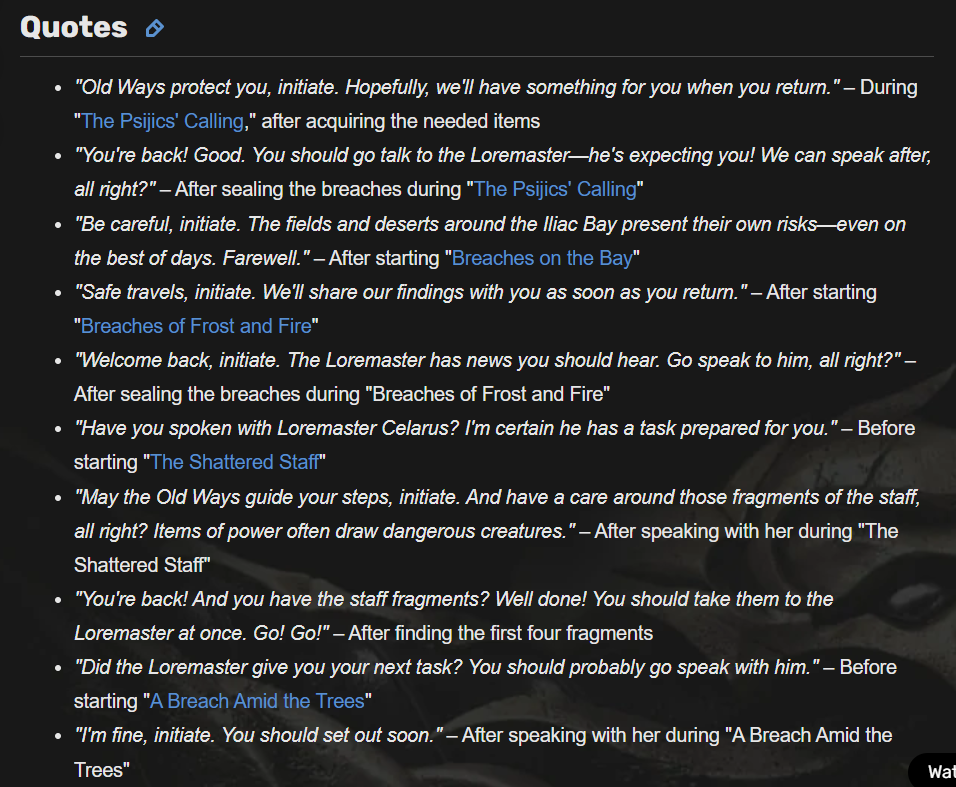Viewport: 956px width, 787px height.
Task: Open The Psijics' Calling link after sealing breaches
Action: [555, 190]
